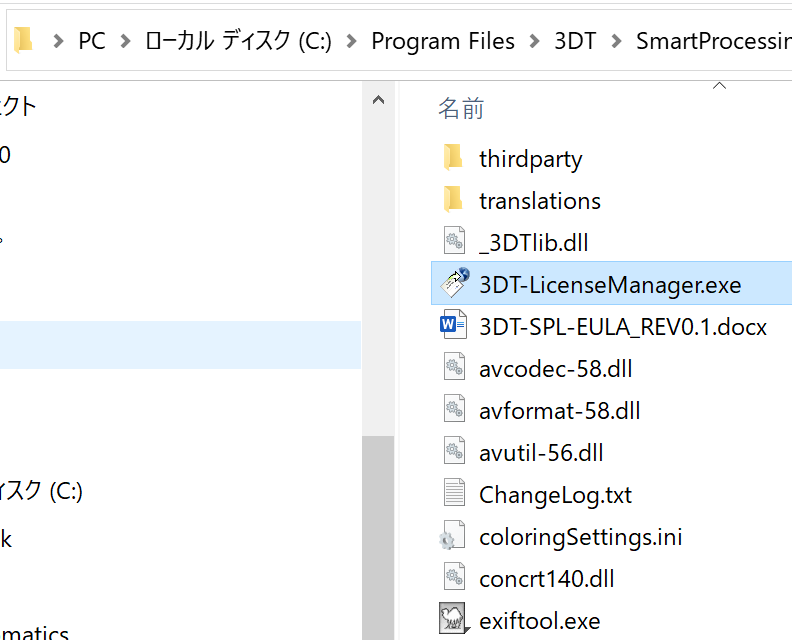Click the Word icon of 3DT-SPL-EULA_REV0.1.docx
Screen dimensions: 792x640
454,324
